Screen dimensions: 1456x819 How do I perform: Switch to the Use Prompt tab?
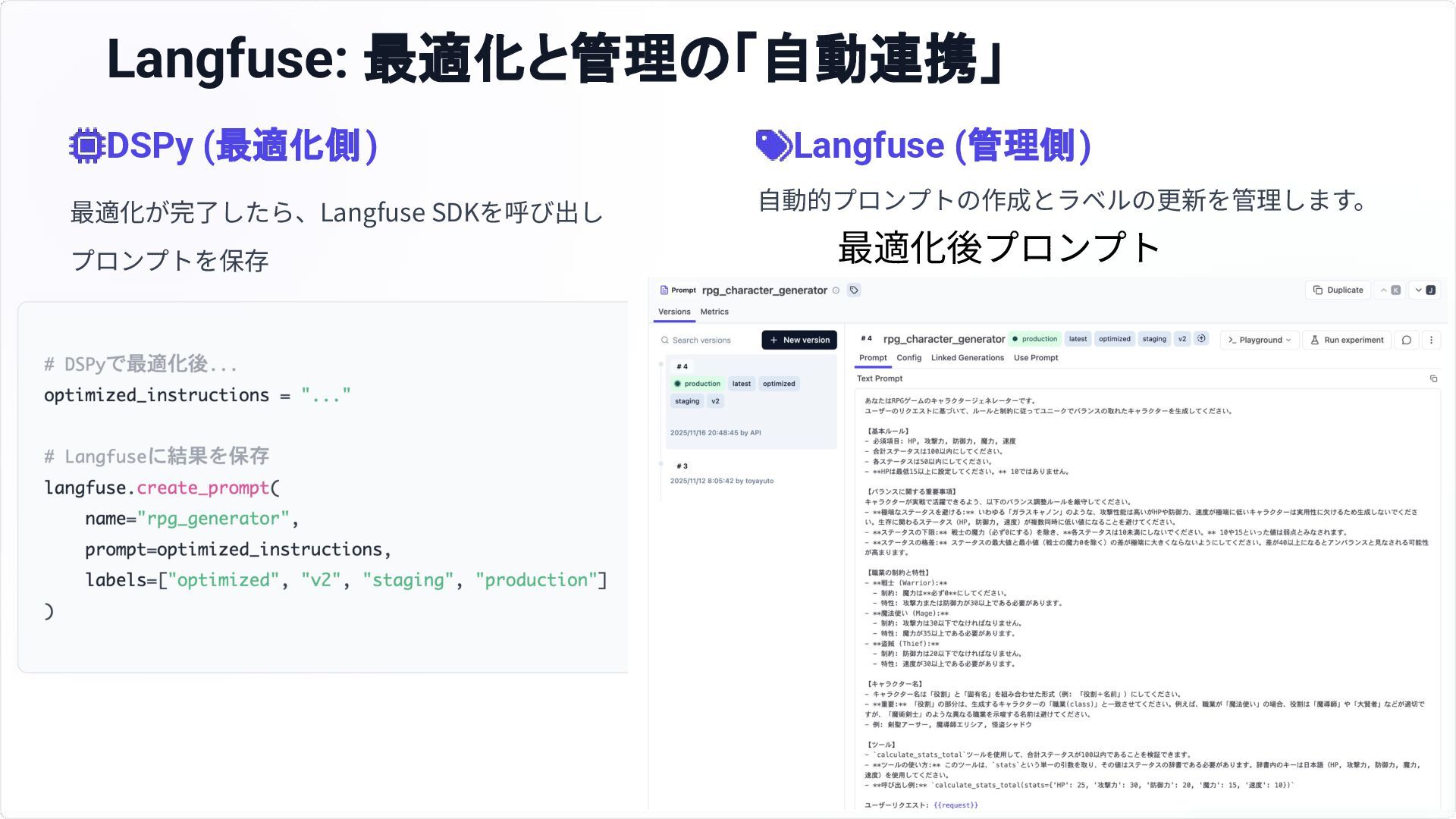[x=1035, y=358]
